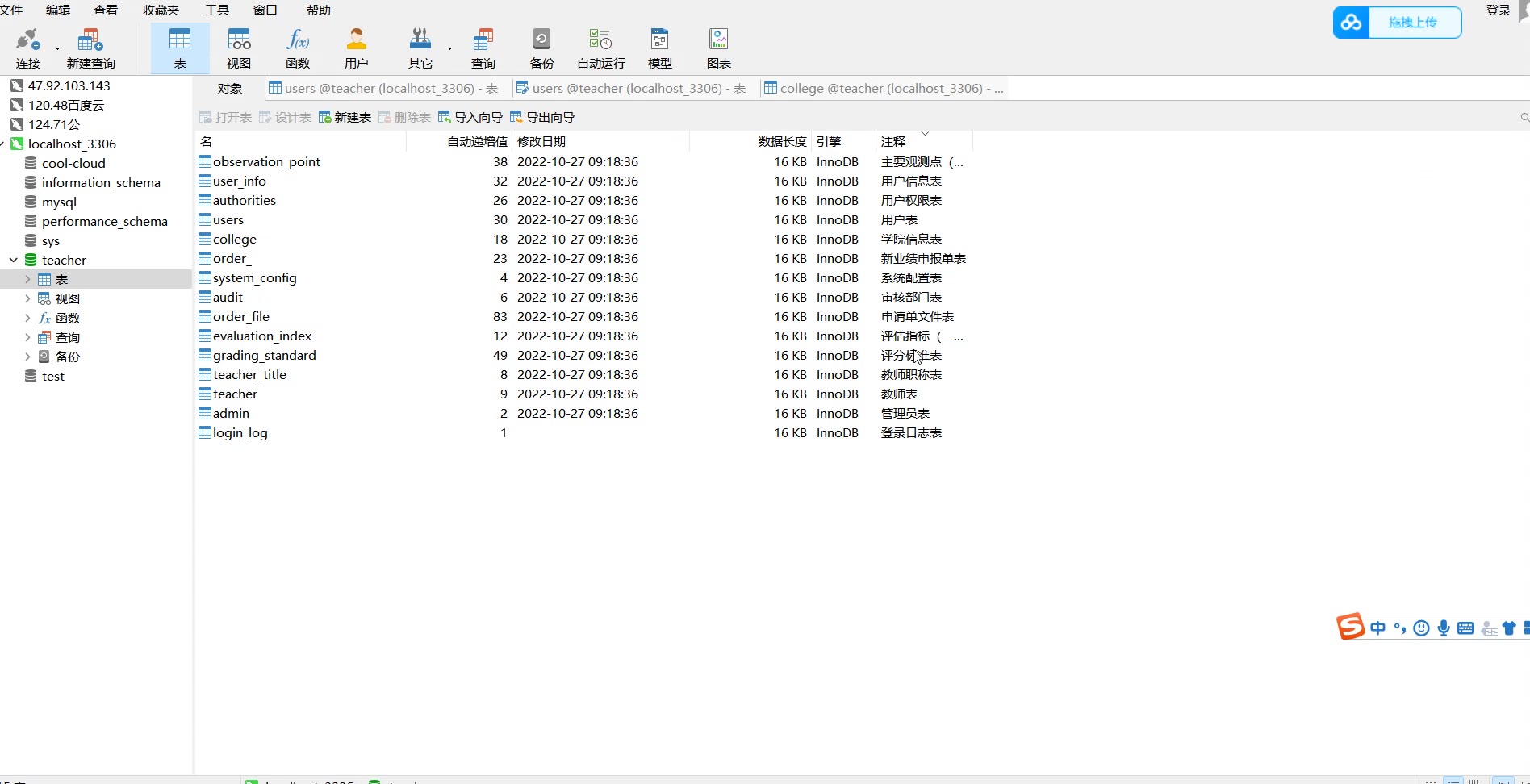This screenshot has width=1530, height=784.
Task: Open the Model (模型) toolbar icon
Action: pos(659,48)
